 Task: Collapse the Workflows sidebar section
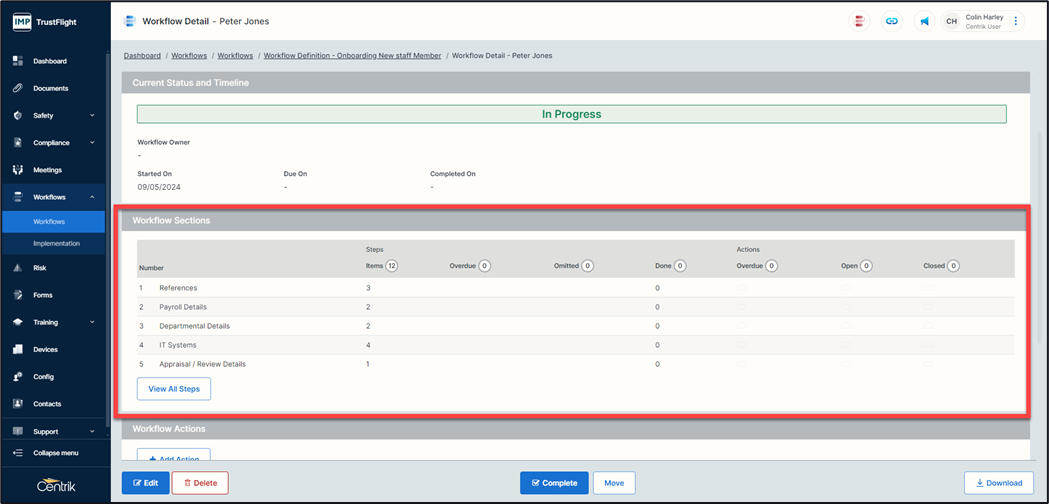(92, 197)
